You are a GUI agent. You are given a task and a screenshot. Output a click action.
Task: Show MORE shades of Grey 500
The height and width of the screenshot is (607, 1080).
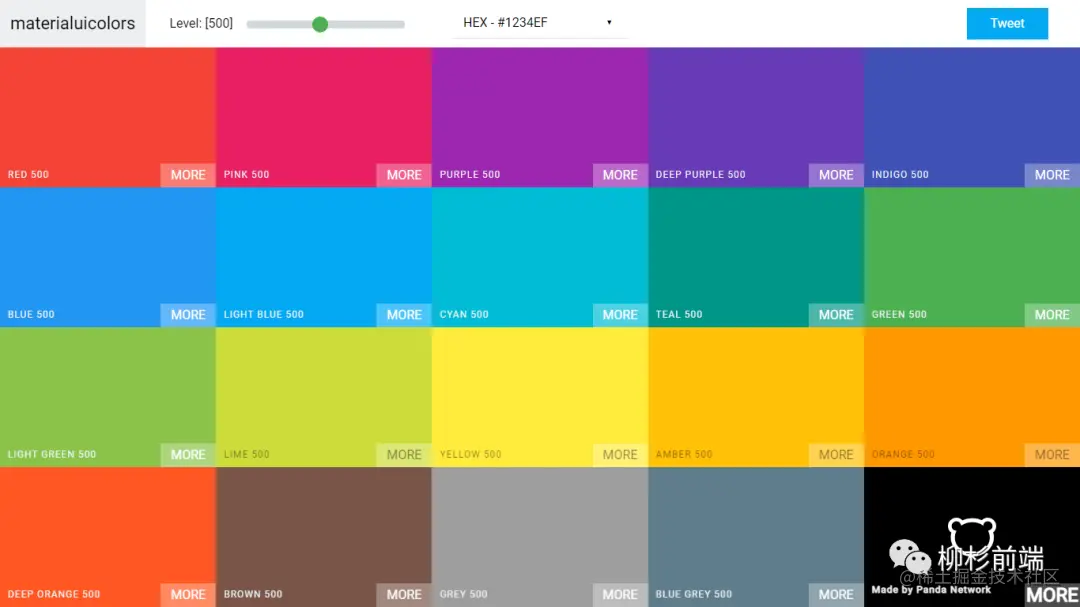620,595
